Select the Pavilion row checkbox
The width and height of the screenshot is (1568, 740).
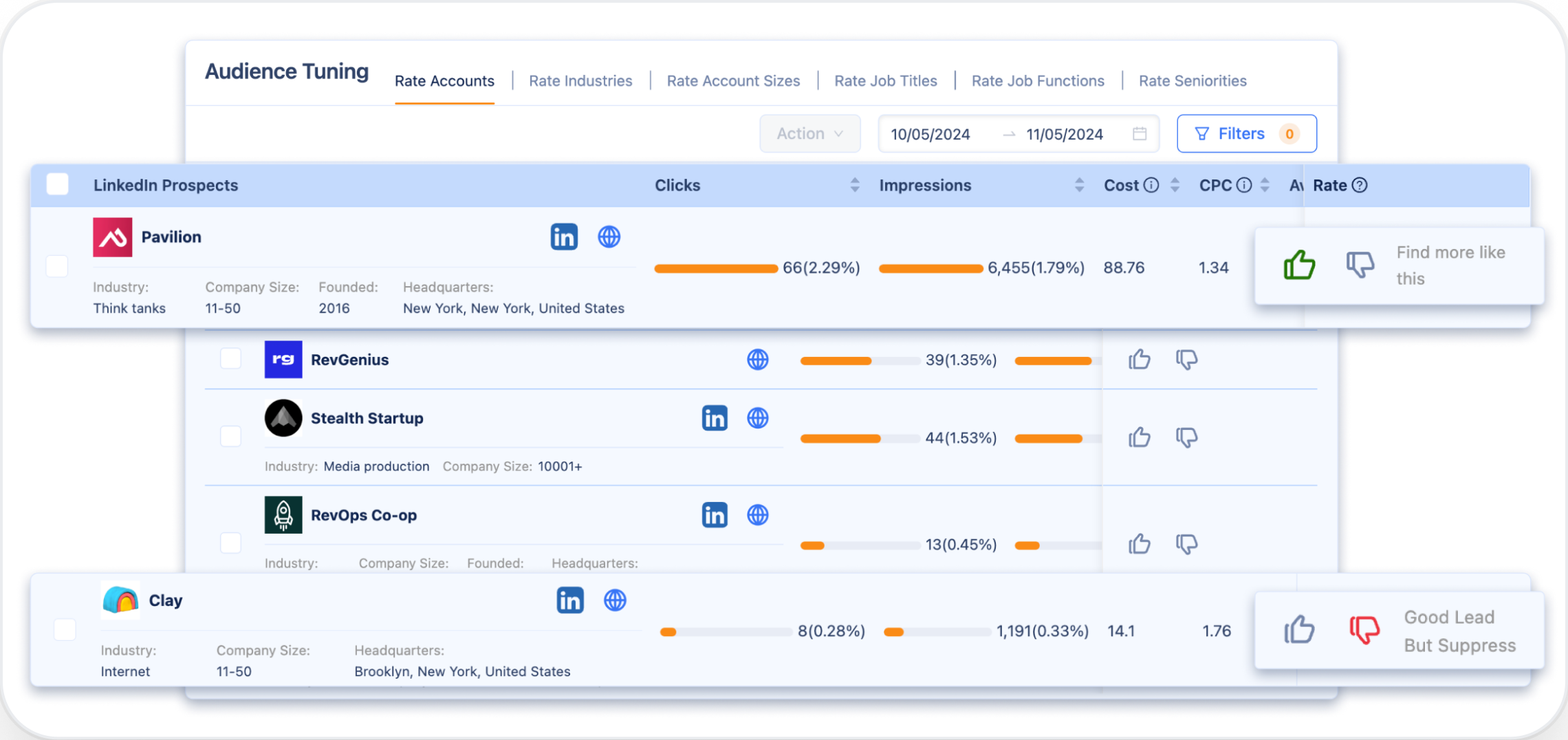[57, 266]
